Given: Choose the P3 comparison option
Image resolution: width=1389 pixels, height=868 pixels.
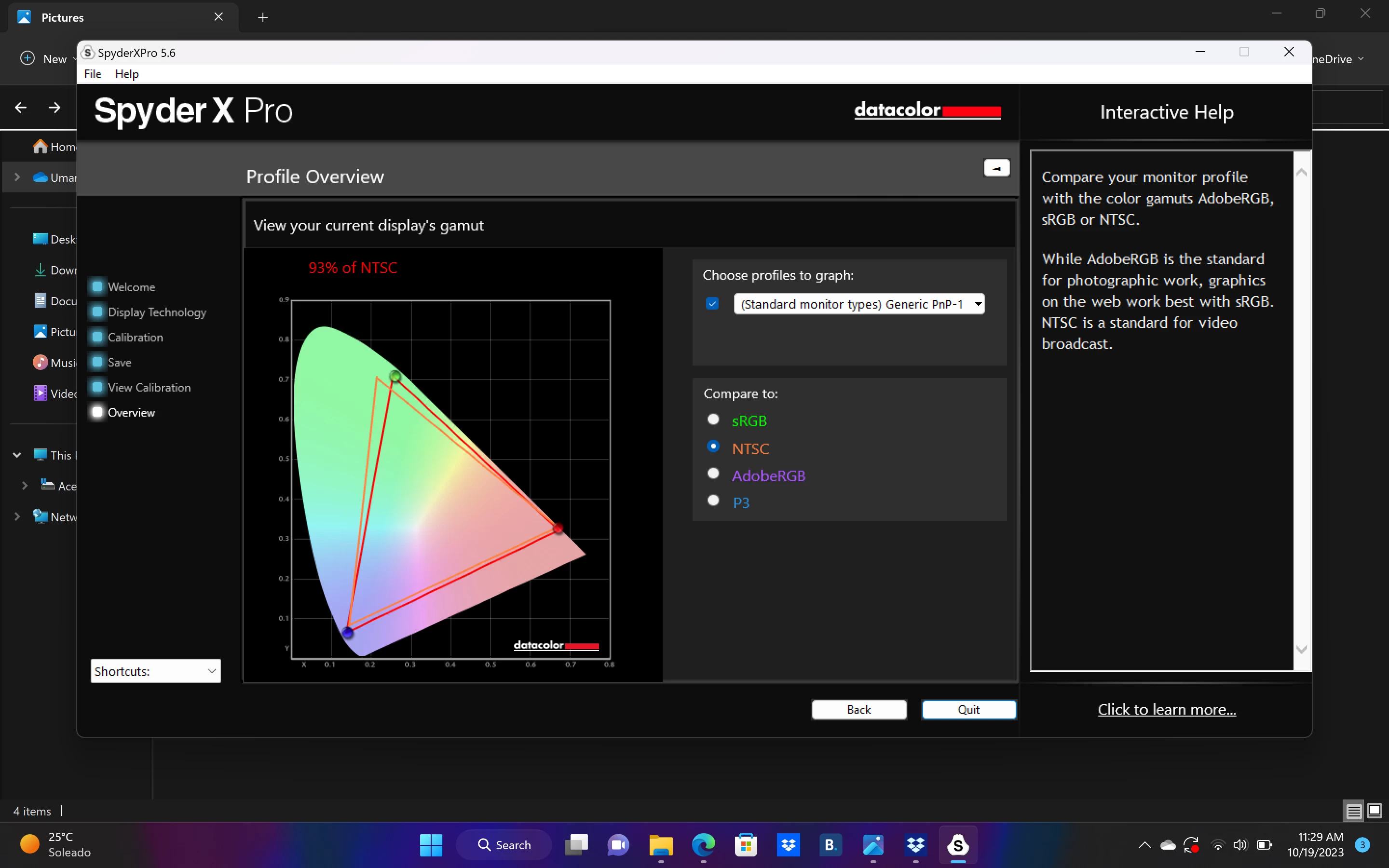Looking at the screenshot, I should pos(713,501).
